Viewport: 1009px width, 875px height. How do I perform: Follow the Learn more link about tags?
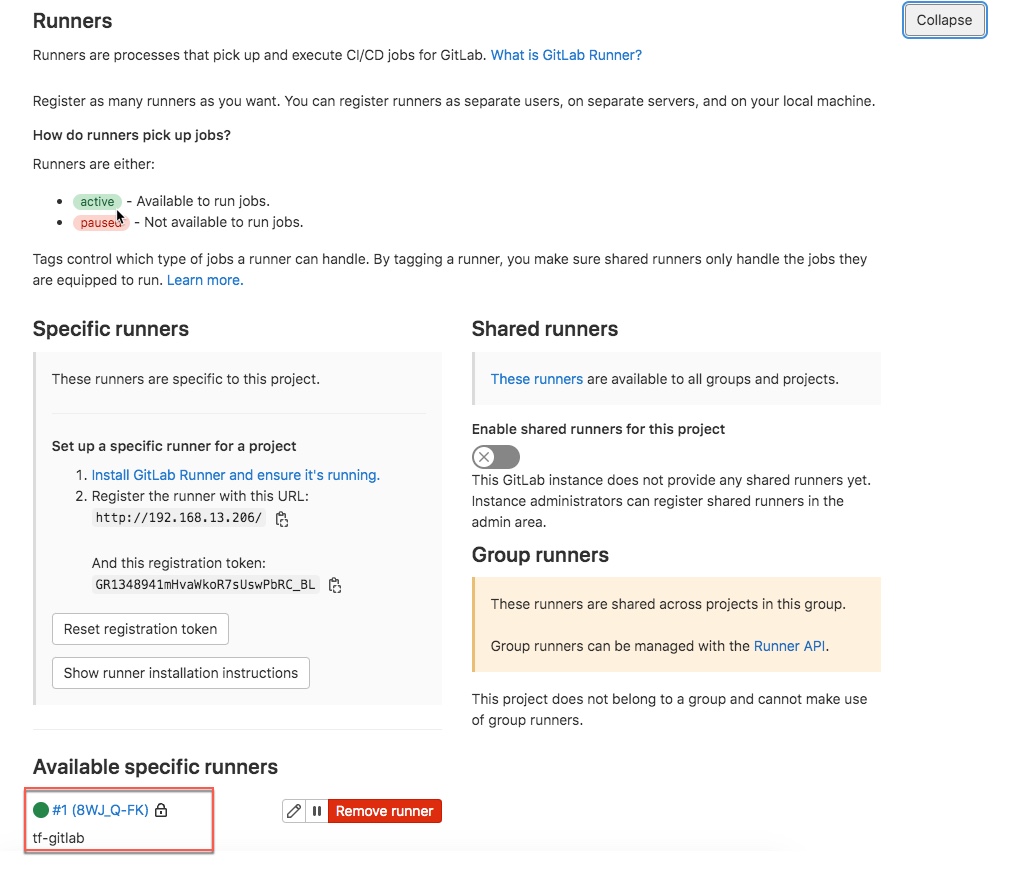(205, 281)
